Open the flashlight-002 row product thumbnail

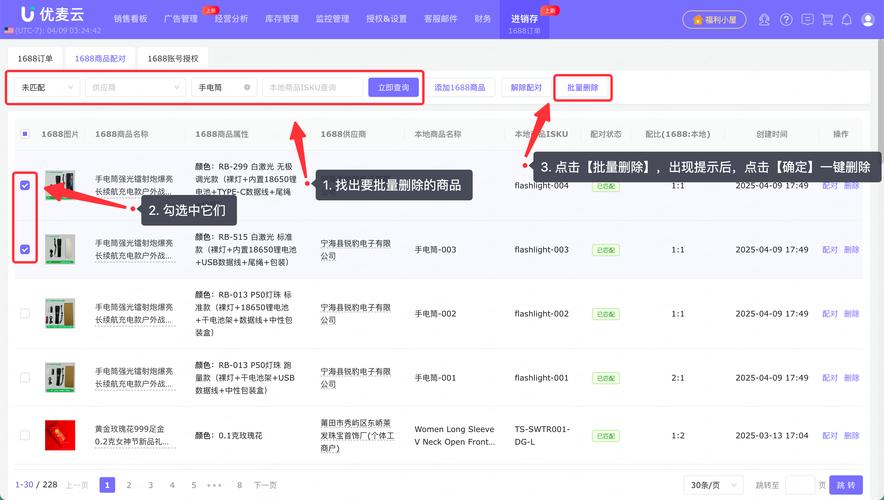click(60, 313)
